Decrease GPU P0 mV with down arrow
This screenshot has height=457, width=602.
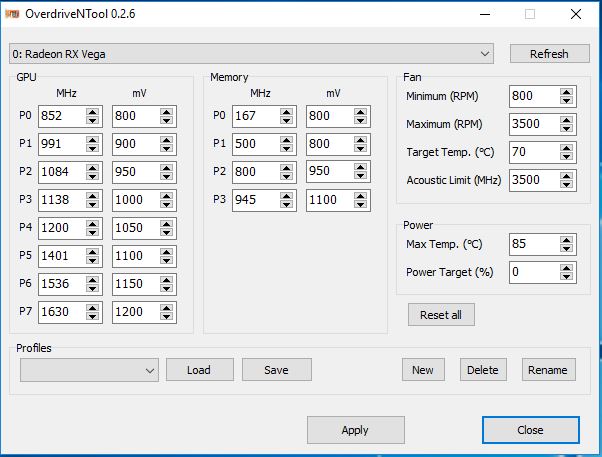pos(167,120)
